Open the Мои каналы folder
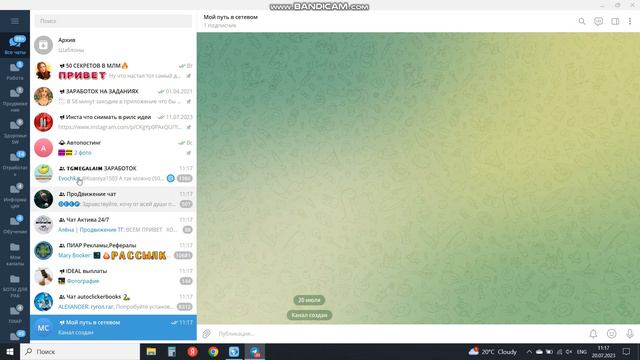This screenshot has width=640, height=360. [x=15, y=253]
